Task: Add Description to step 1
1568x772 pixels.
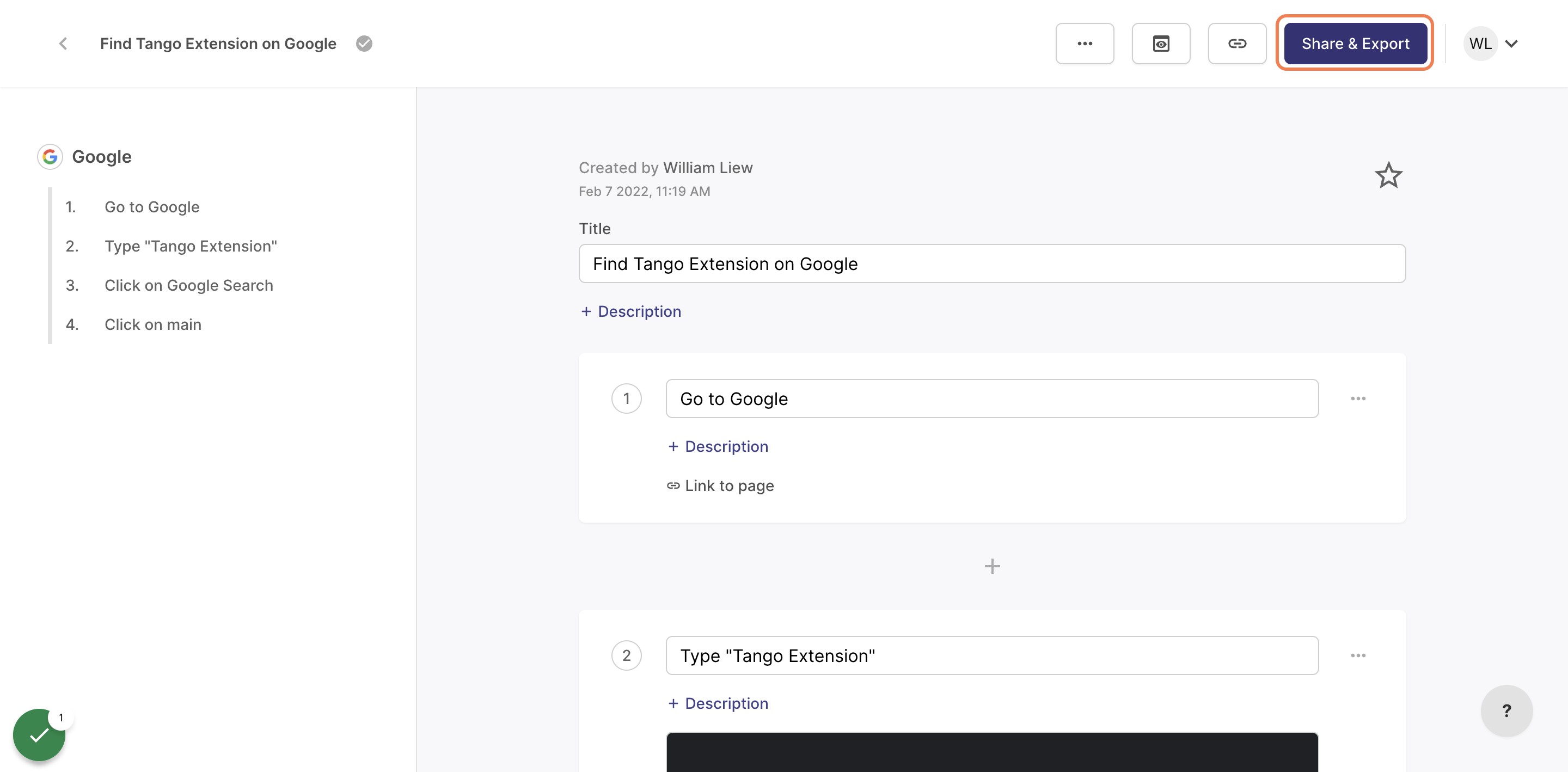Action: pos(718,446)
